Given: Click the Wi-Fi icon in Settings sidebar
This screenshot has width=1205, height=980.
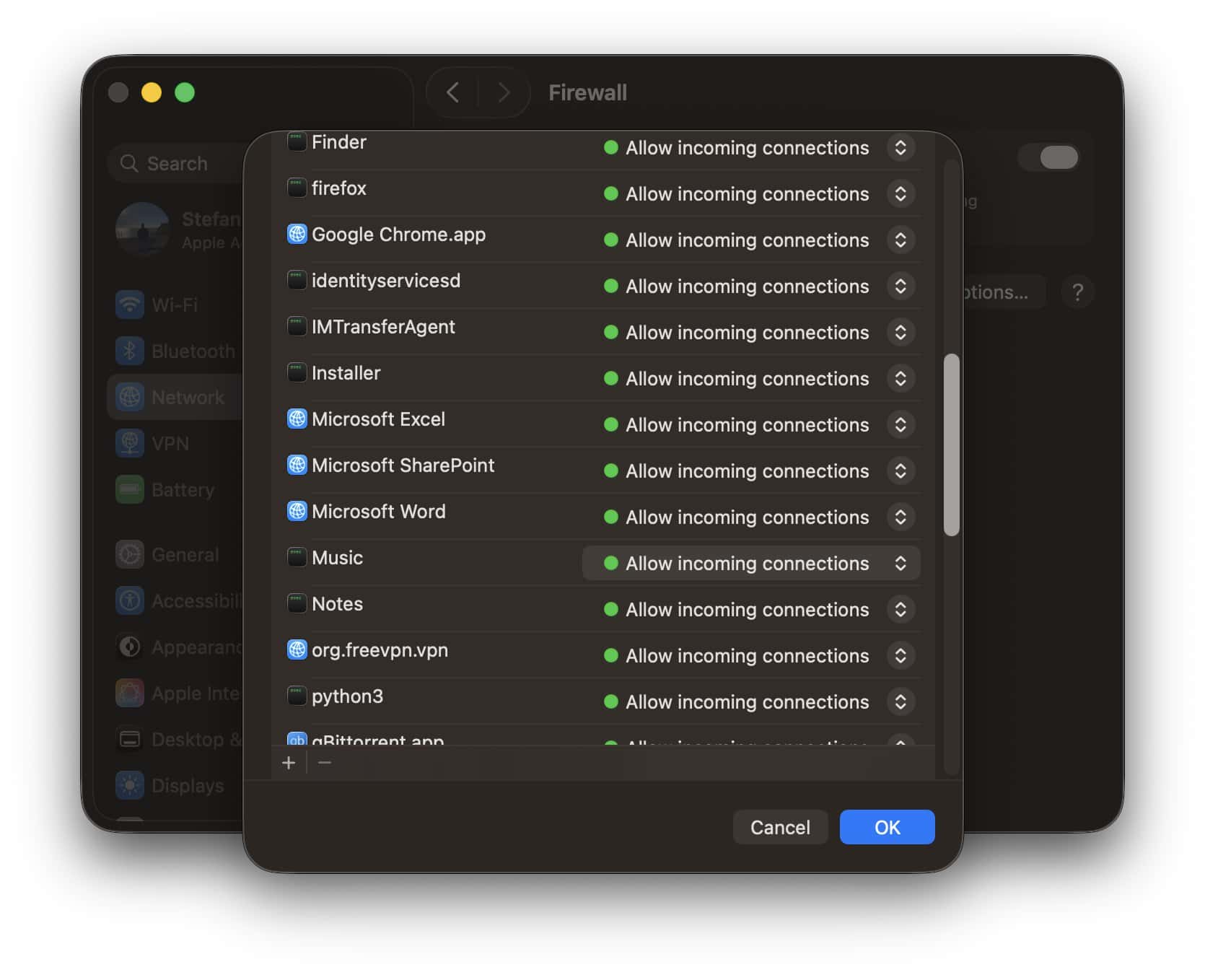Looking at the screenshot, I should point(130,305).
